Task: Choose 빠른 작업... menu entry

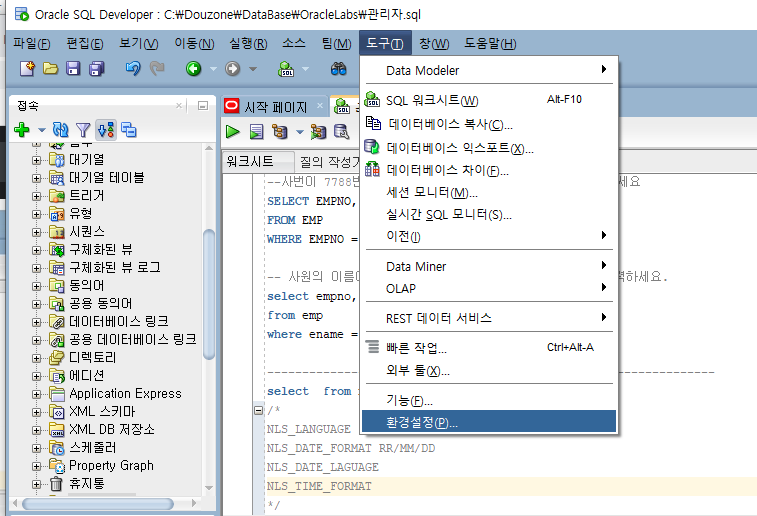Action: [489, 348]
